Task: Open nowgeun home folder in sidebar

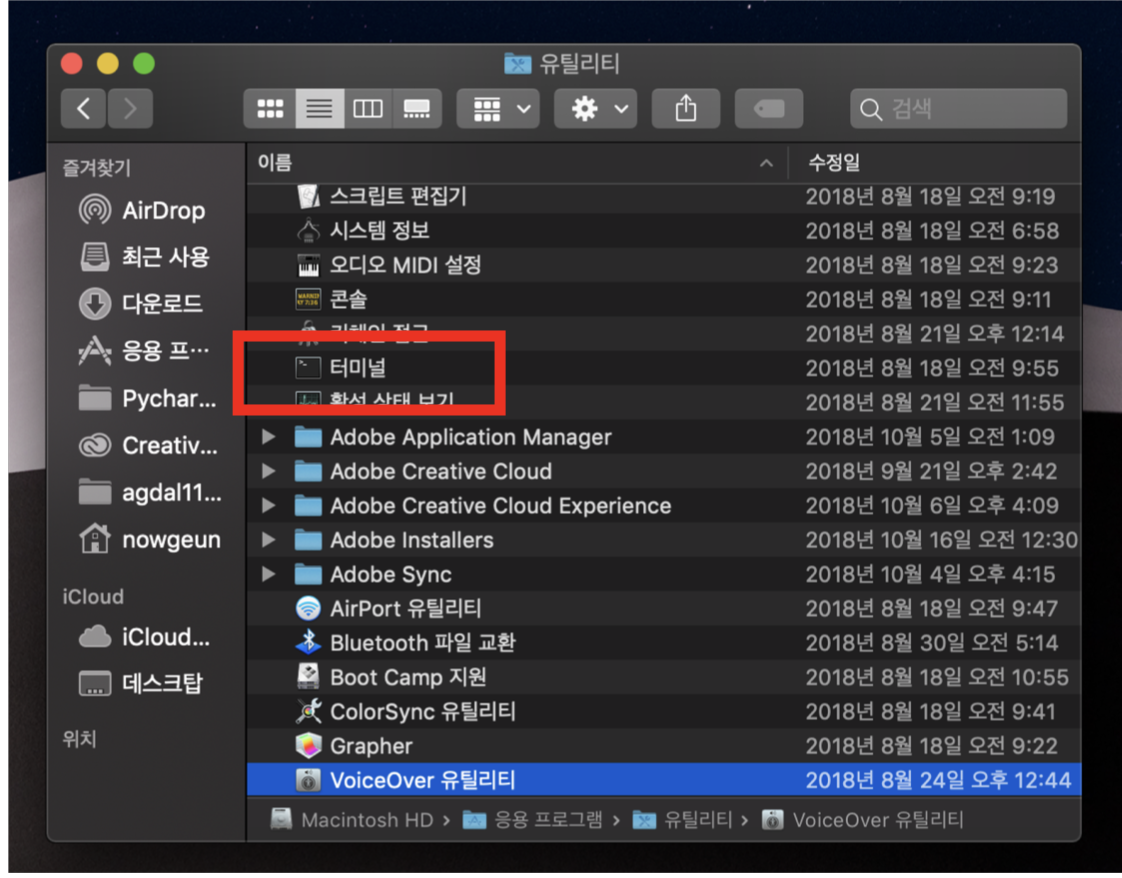Action: (150, 539)
